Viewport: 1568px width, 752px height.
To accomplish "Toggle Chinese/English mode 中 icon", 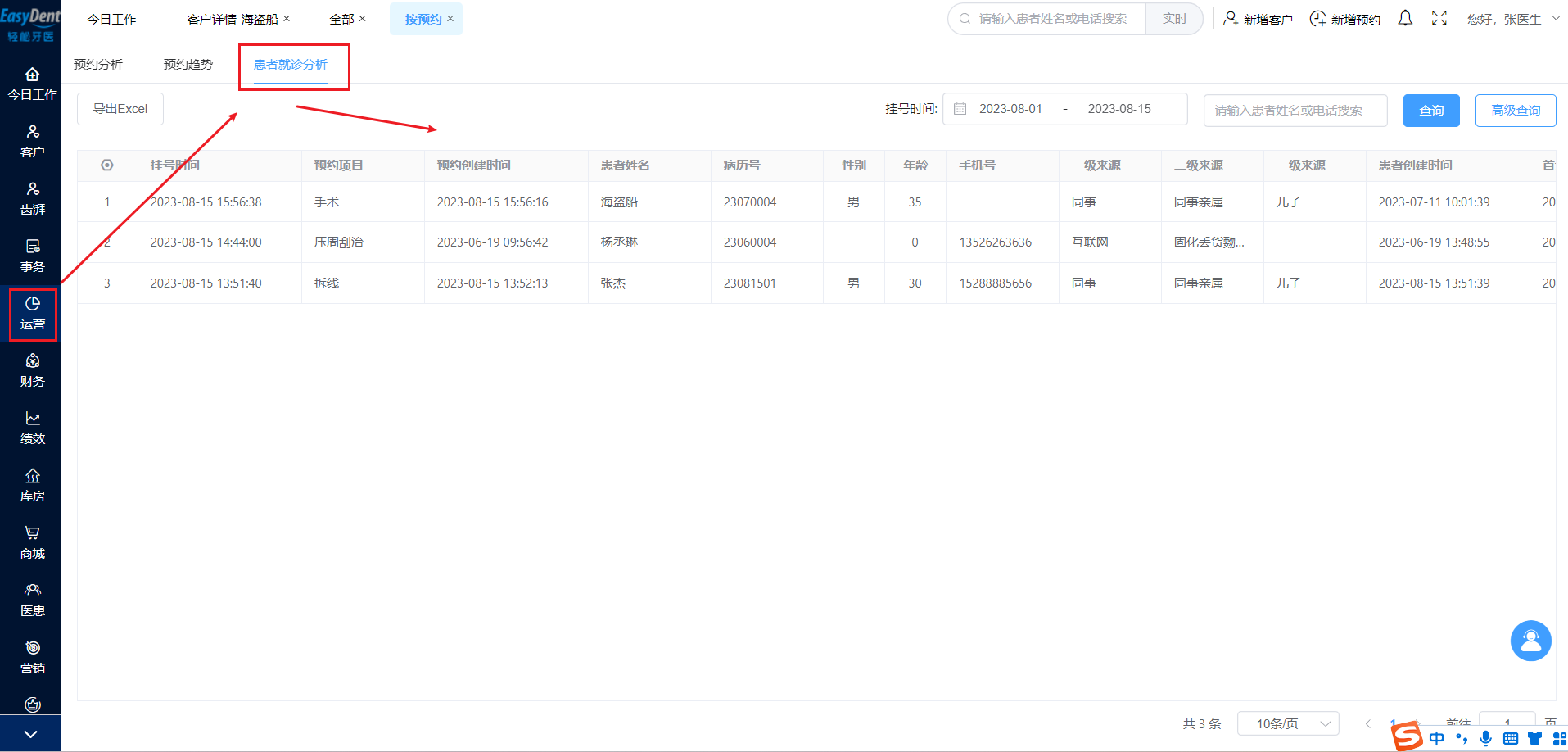I will coord(1437,738).
